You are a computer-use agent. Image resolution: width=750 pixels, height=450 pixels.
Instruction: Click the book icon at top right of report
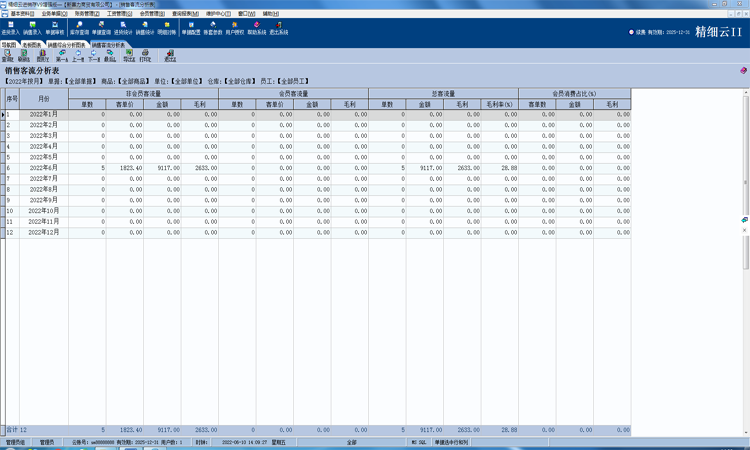(743, 71)
